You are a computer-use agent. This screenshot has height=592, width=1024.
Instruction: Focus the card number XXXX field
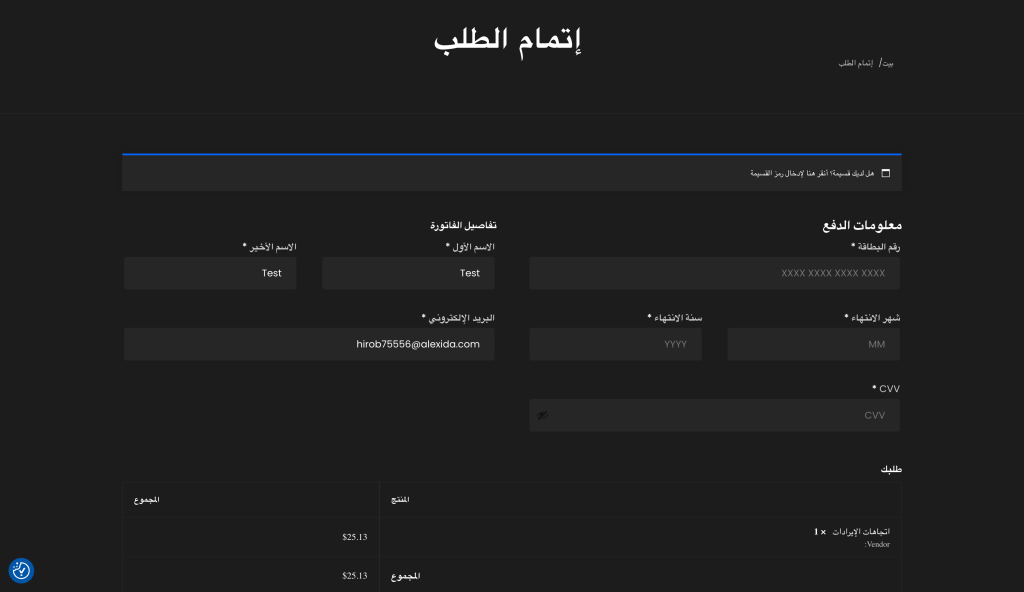click(714, 273)
